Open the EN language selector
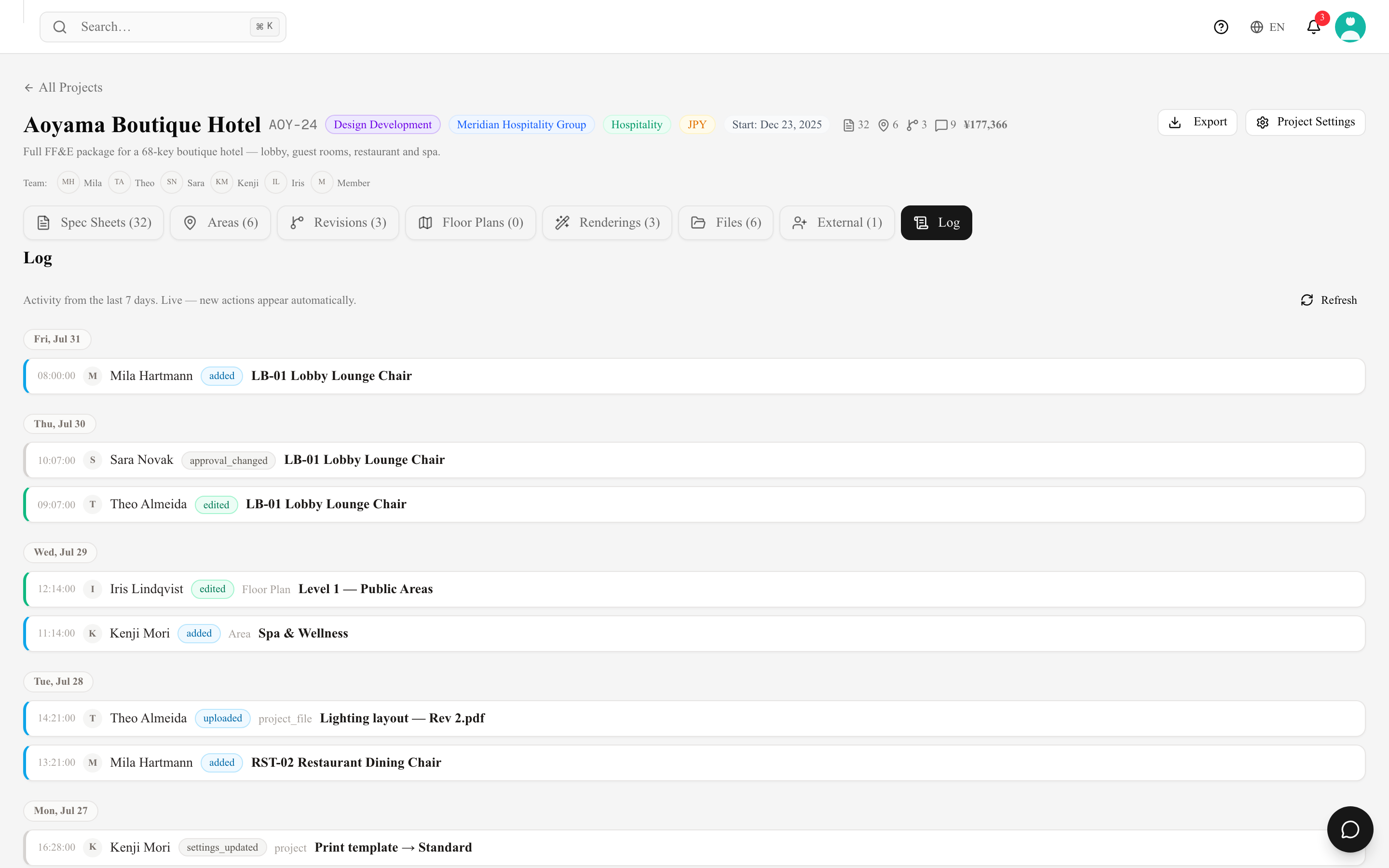This screenshot has width=1389, height=868. 1268,27
